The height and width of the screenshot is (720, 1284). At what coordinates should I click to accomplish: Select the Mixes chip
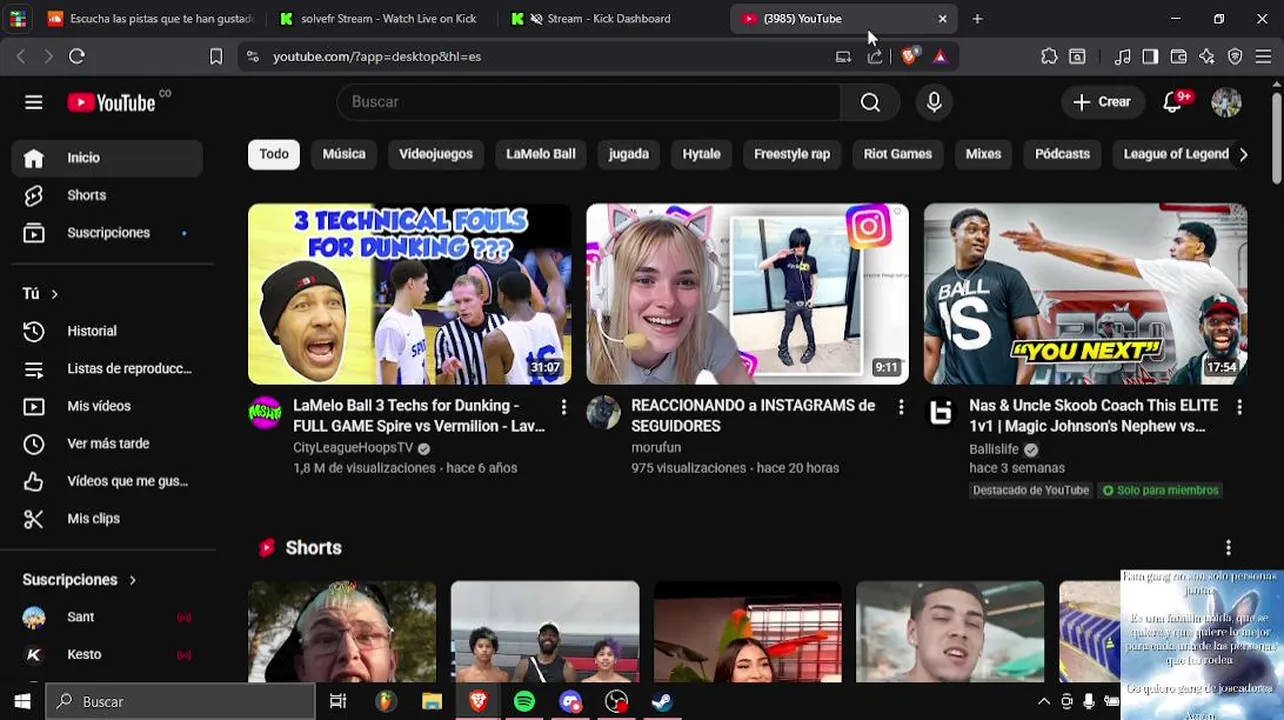click(983, 154)
